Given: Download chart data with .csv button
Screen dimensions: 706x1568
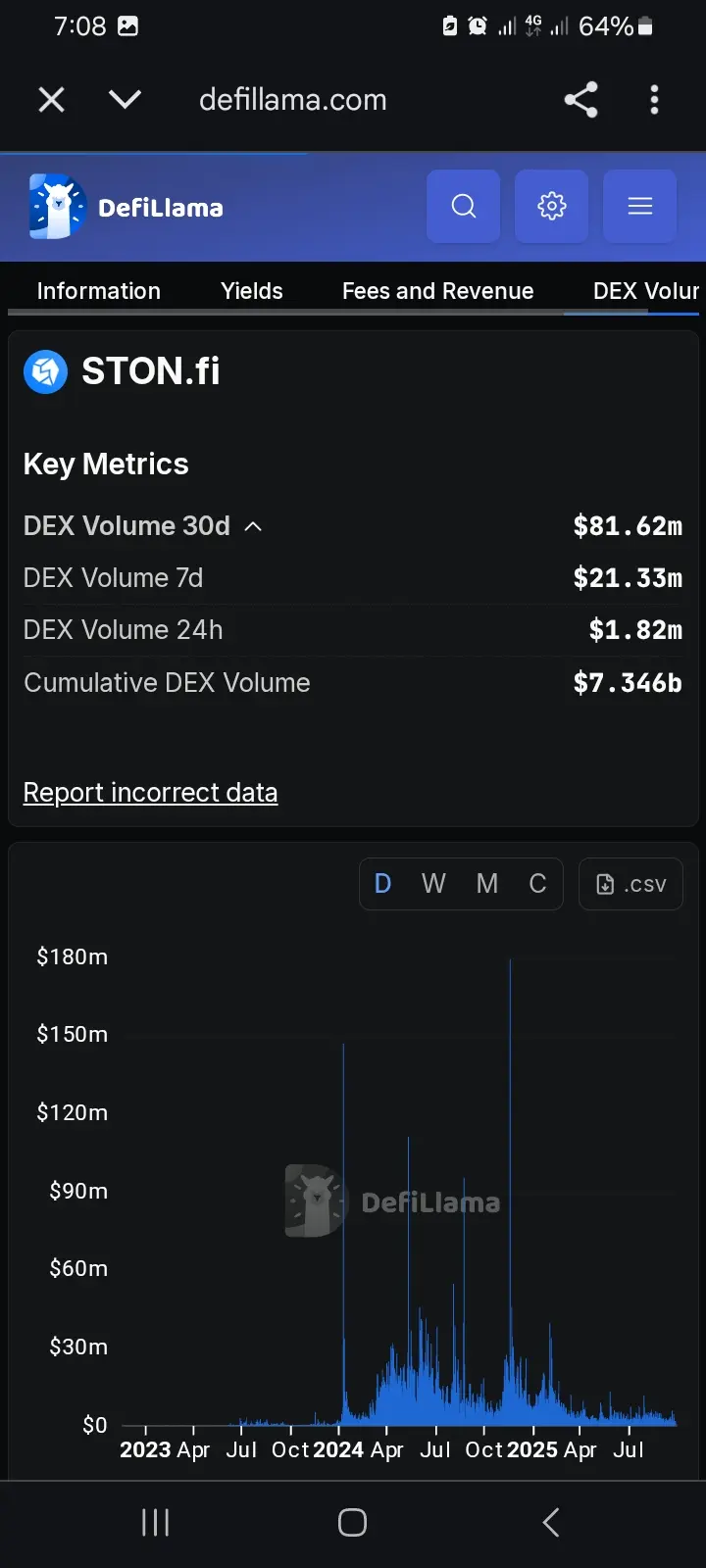Looking at the screenshot, I should click(x=630, y=884).
